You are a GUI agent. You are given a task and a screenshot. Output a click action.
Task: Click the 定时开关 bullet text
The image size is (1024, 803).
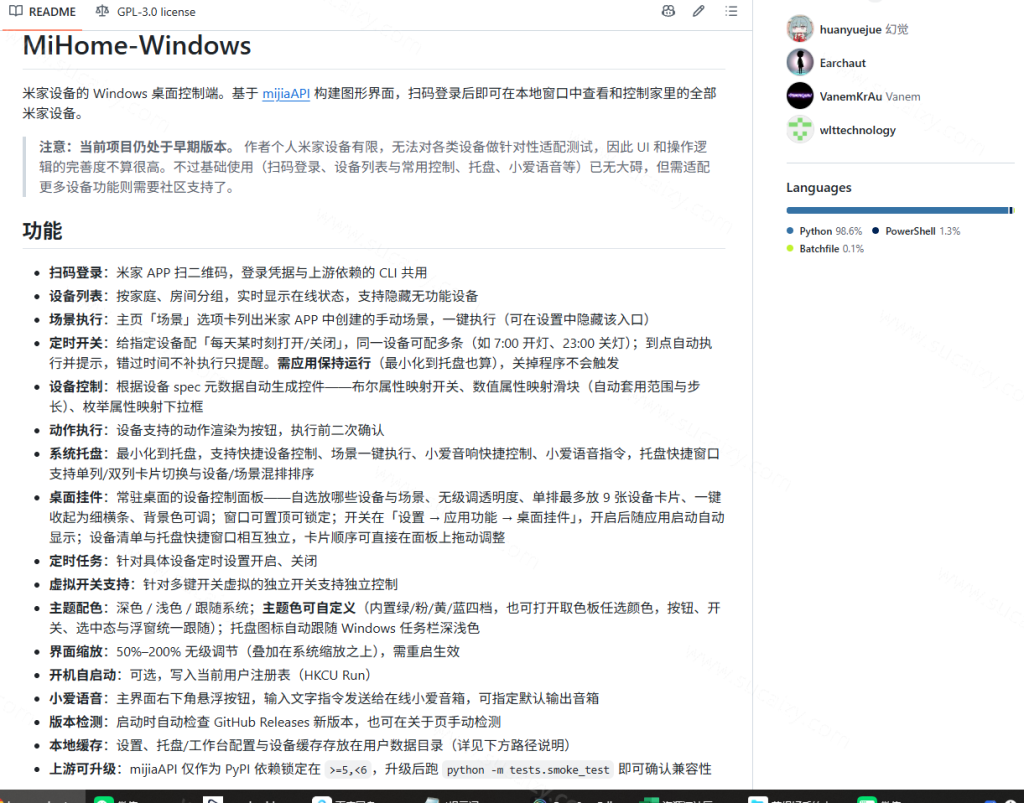pos(381,353)
